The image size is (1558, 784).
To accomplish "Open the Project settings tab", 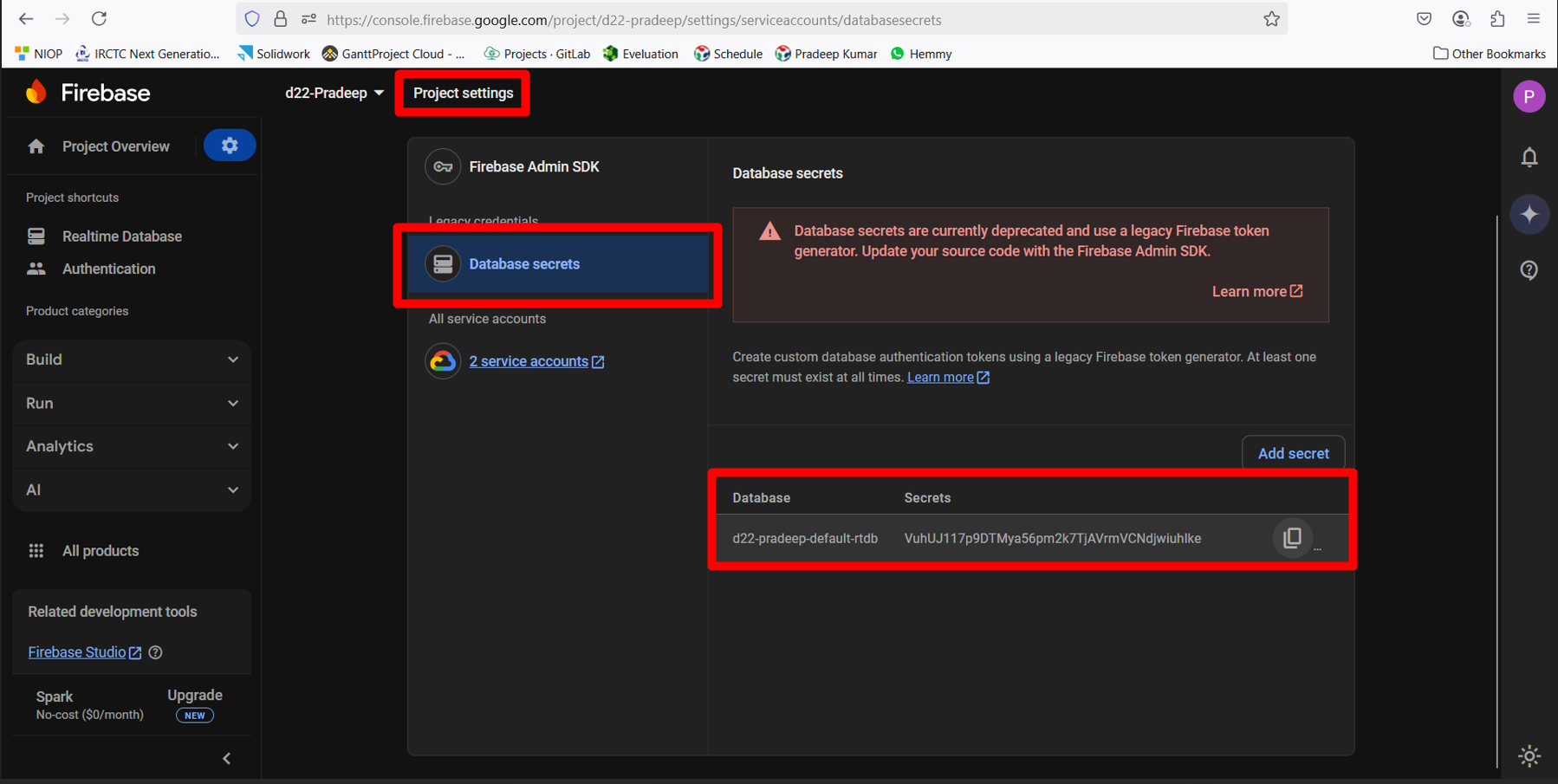I will pos(463,93).
